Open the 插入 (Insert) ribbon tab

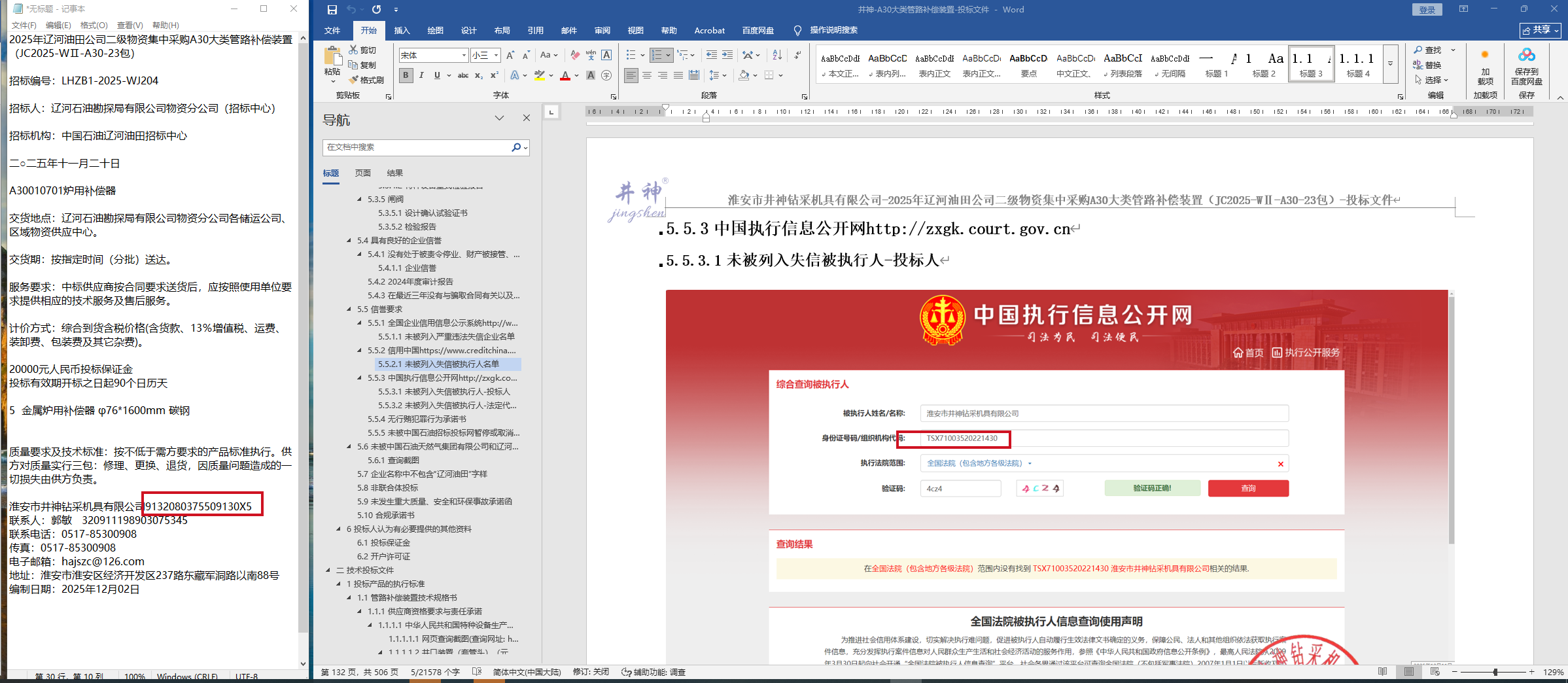pyautogui.click(x=402, y=31)
